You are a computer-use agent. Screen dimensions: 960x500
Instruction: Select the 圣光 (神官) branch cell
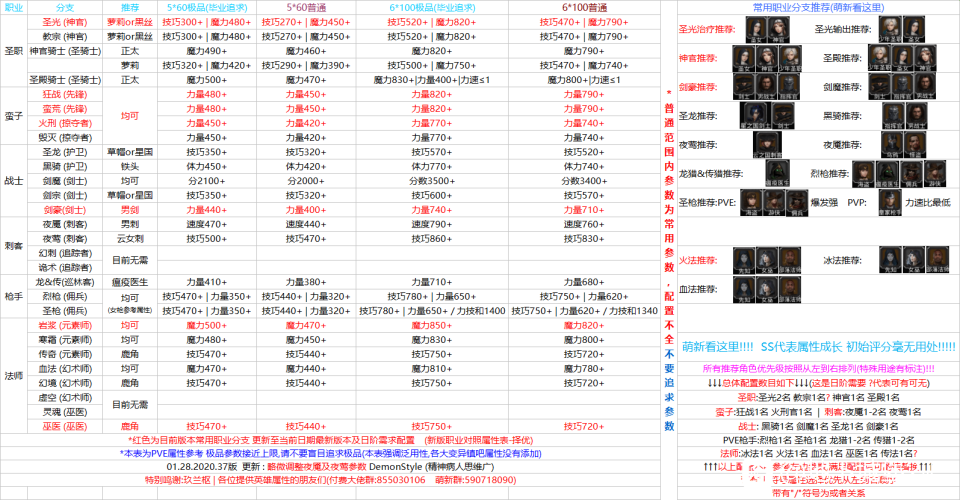pyautogui.click(x=65, y=22)
